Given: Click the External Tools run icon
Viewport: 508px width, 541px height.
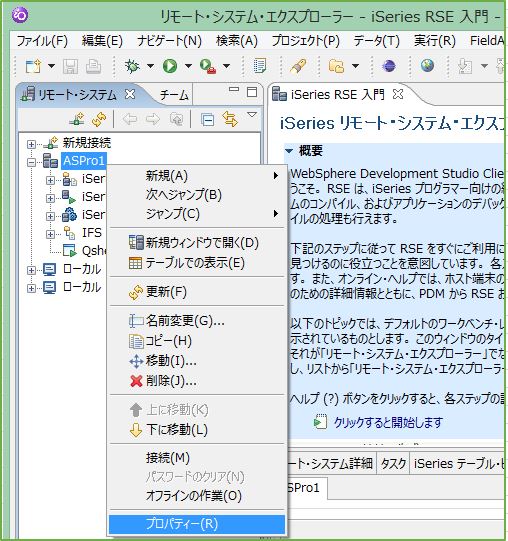Looking at the screenshot, I should [208, 66].
